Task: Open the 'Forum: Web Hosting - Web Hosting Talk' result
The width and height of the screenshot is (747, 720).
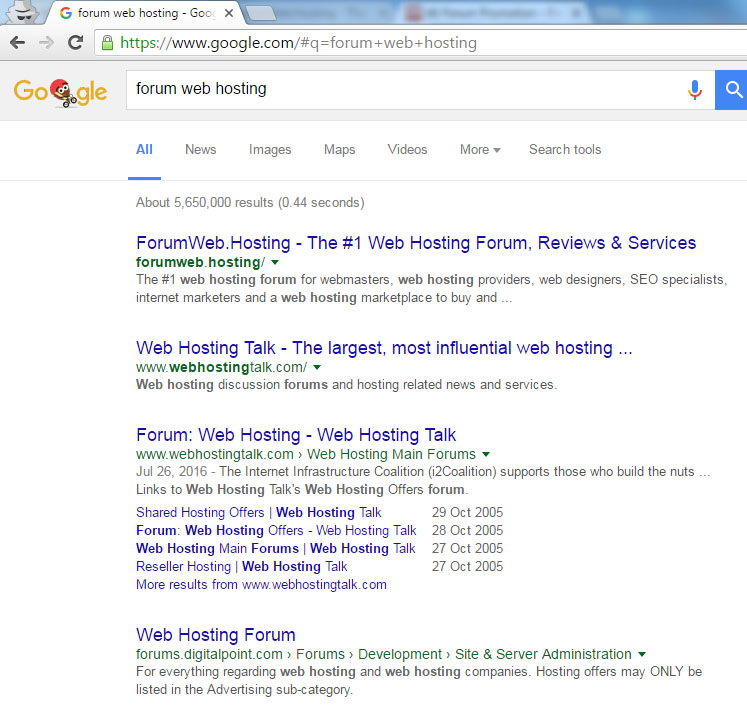Action: [x=296, y=435]
